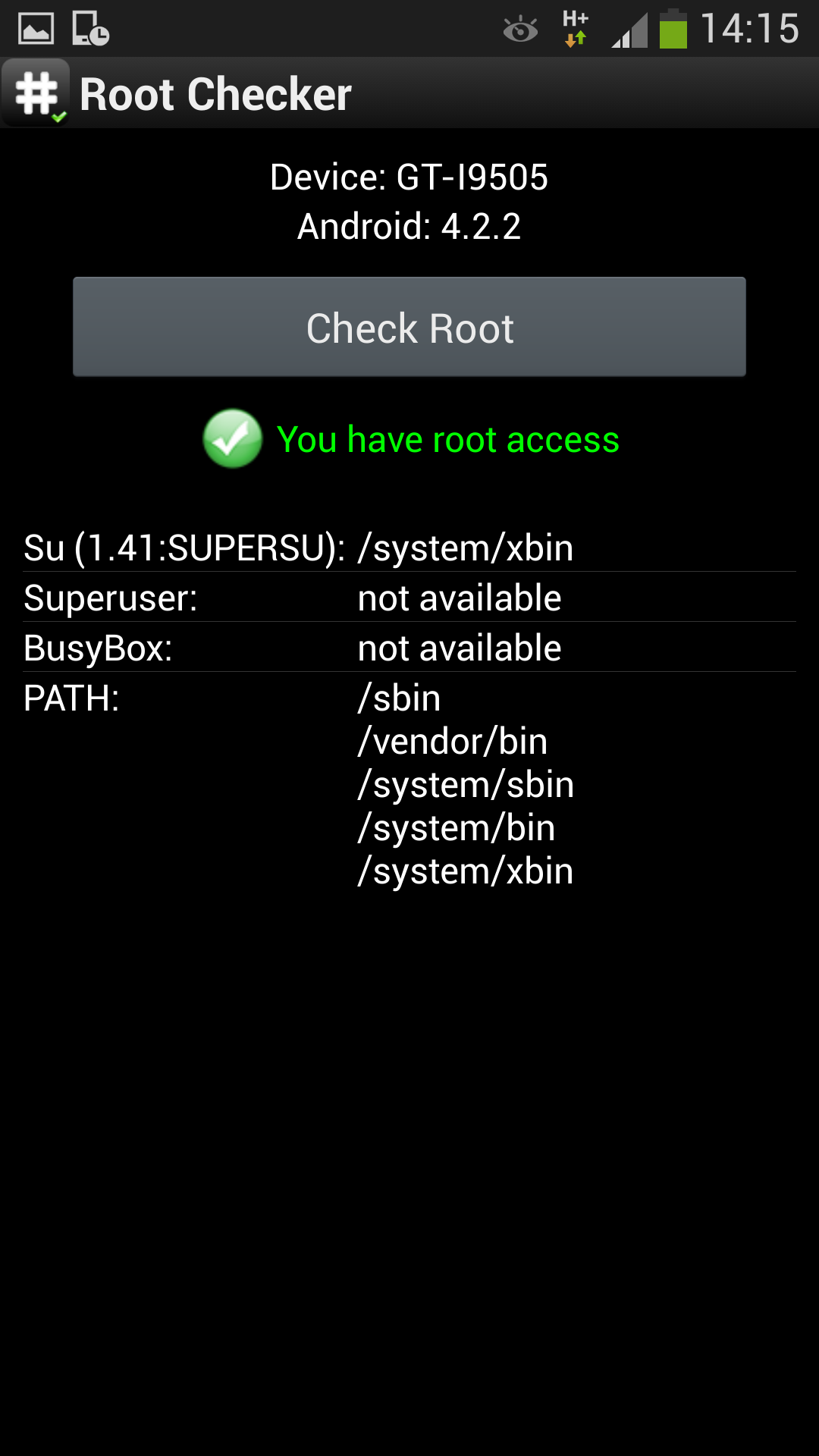
Task: Select the BusyBox not available row
Action: (x=409, y=647)
